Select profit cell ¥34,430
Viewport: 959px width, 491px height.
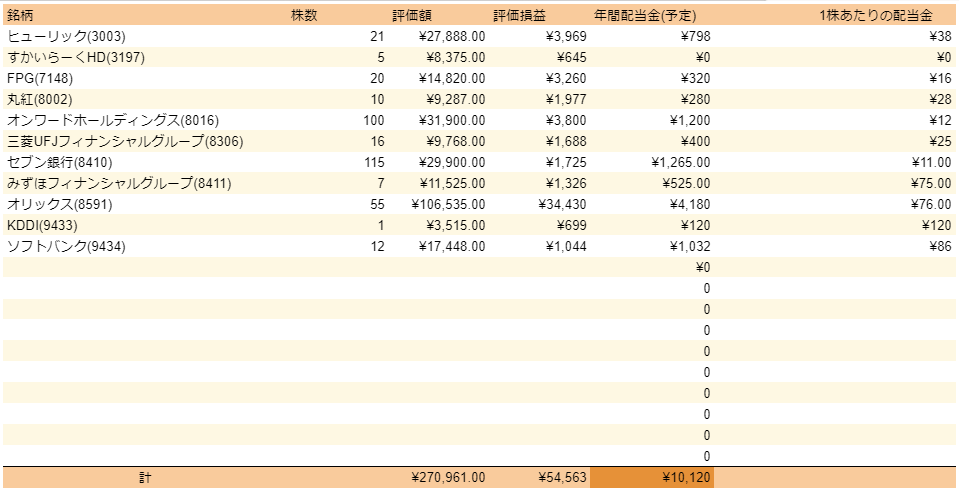click(563, 204)
